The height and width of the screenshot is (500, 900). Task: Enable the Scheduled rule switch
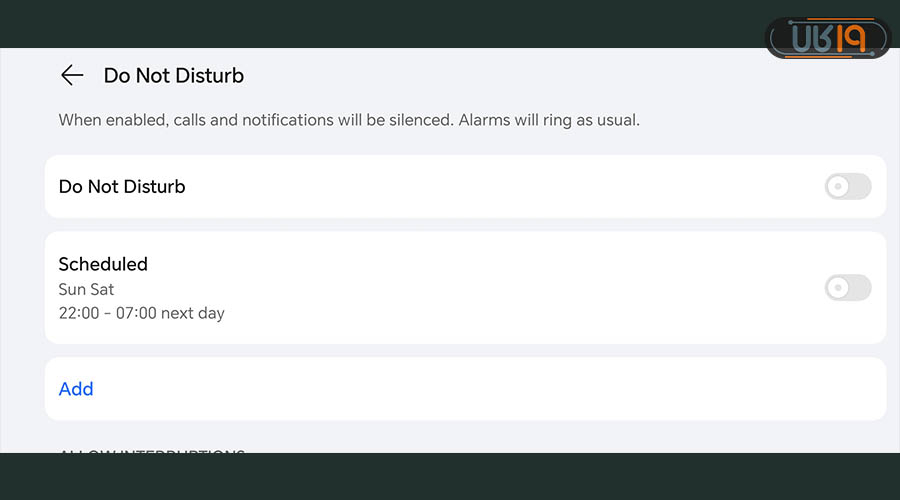[x=847, y=288]
